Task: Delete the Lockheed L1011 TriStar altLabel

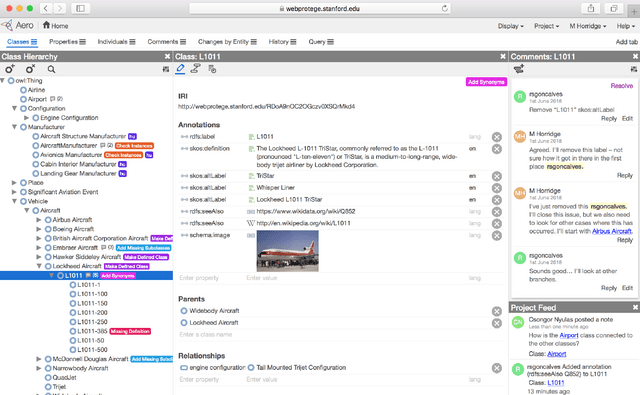Action: click(497, 200)
